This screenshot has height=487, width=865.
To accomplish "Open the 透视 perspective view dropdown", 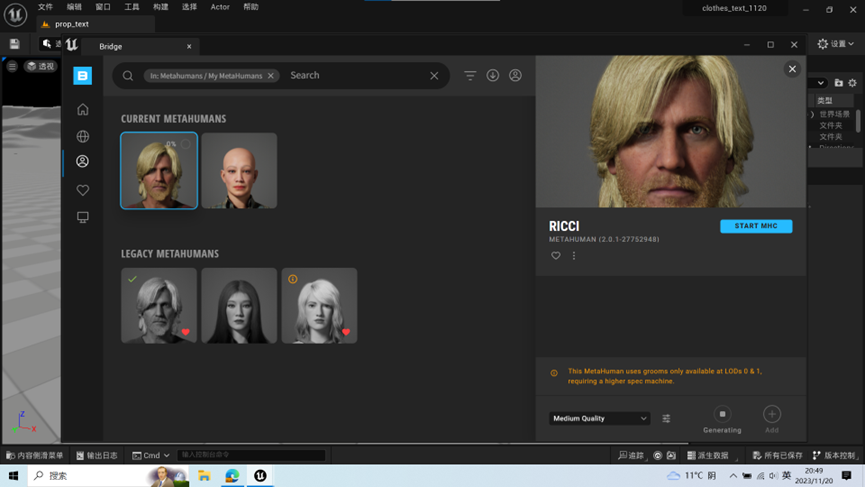I will [x=41, y=66].
